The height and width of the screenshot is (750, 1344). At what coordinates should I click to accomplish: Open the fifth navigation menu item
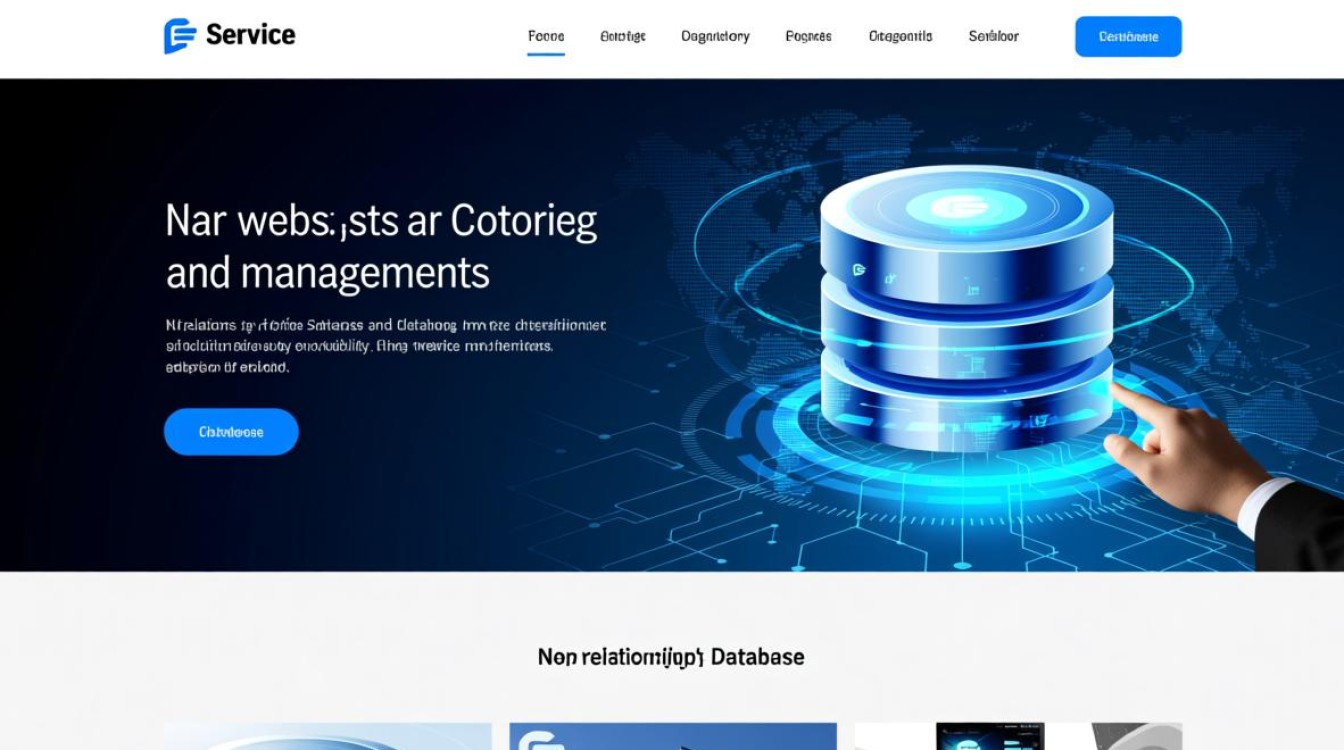point(900,36)
